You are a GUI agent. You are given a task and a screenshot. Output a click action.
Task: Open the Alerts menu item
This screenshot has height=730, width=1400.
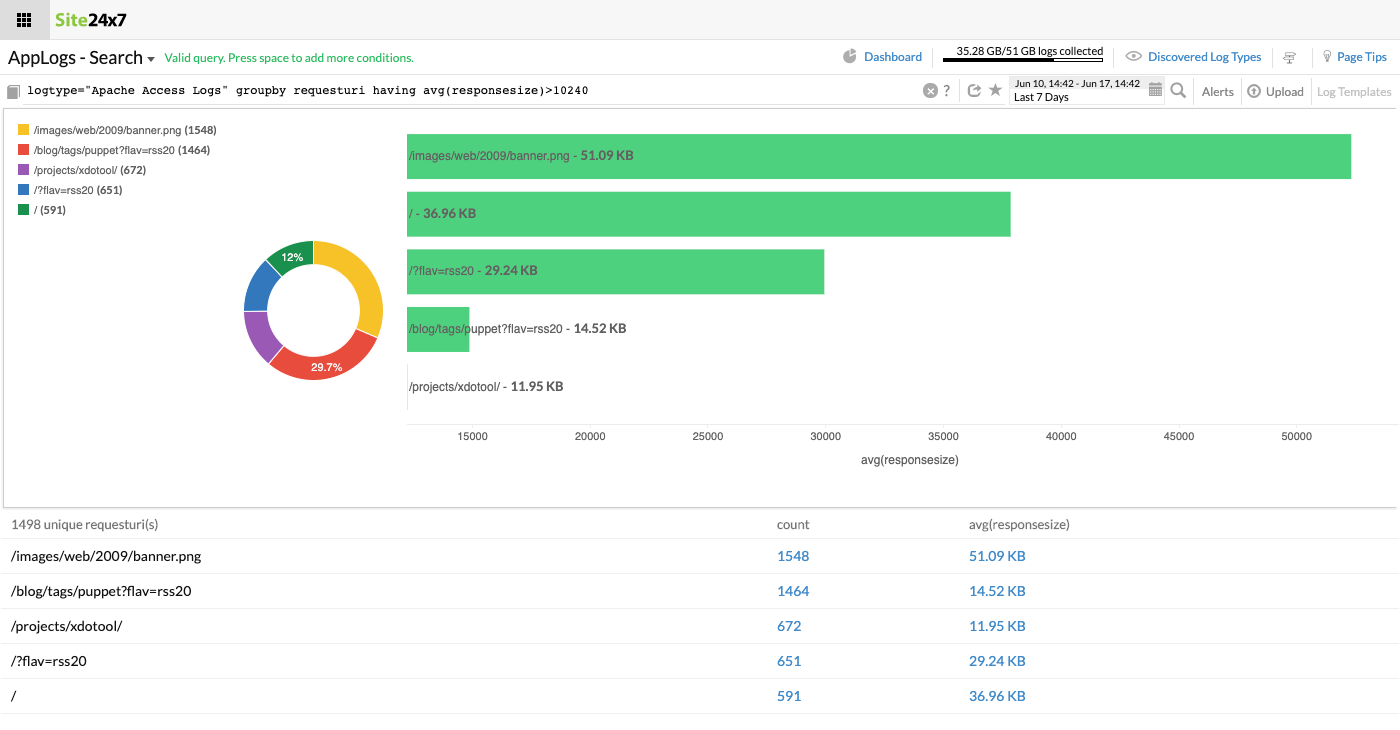point(1217,92)
